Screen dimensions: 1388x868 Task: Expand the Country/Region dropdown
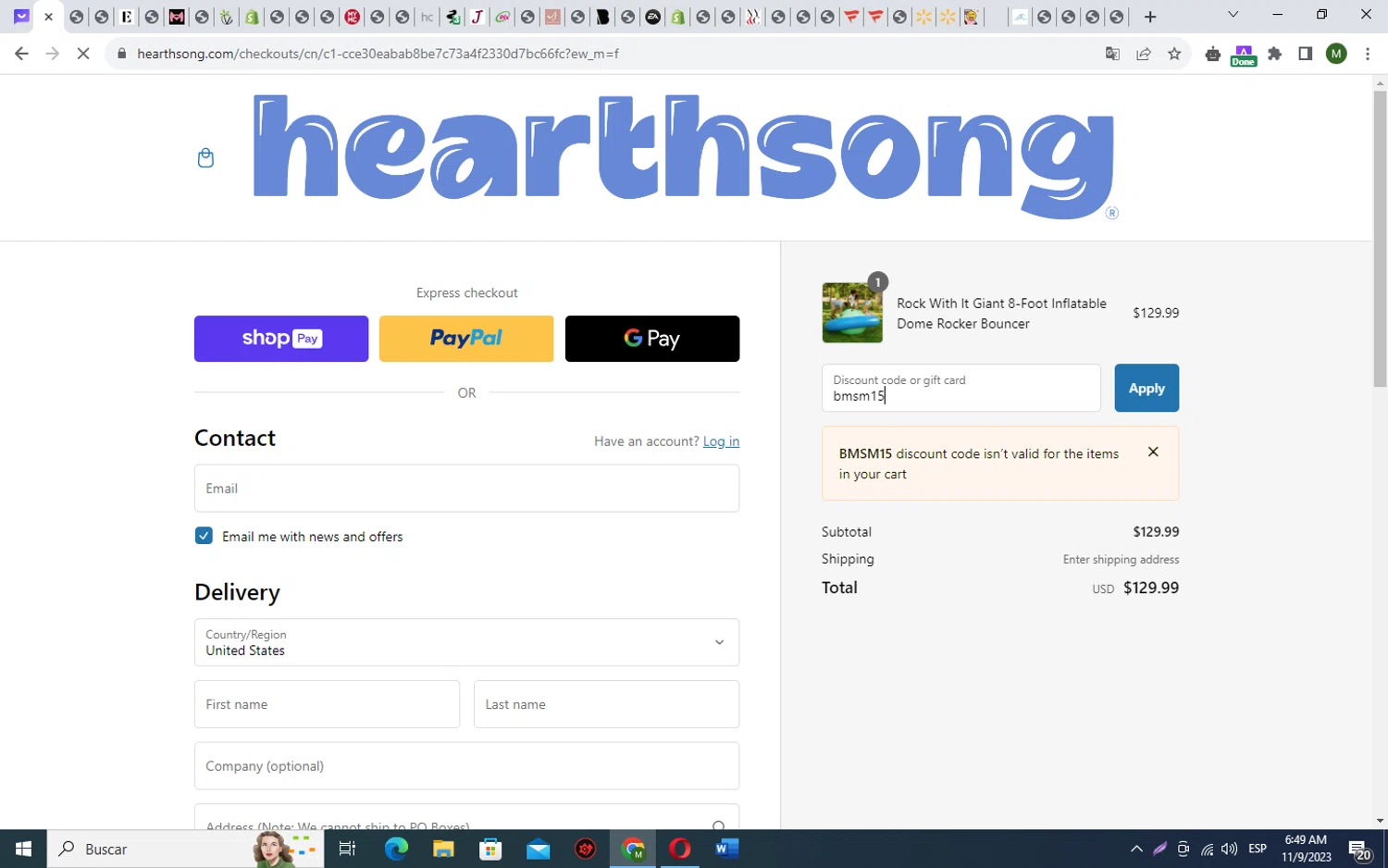466,642
